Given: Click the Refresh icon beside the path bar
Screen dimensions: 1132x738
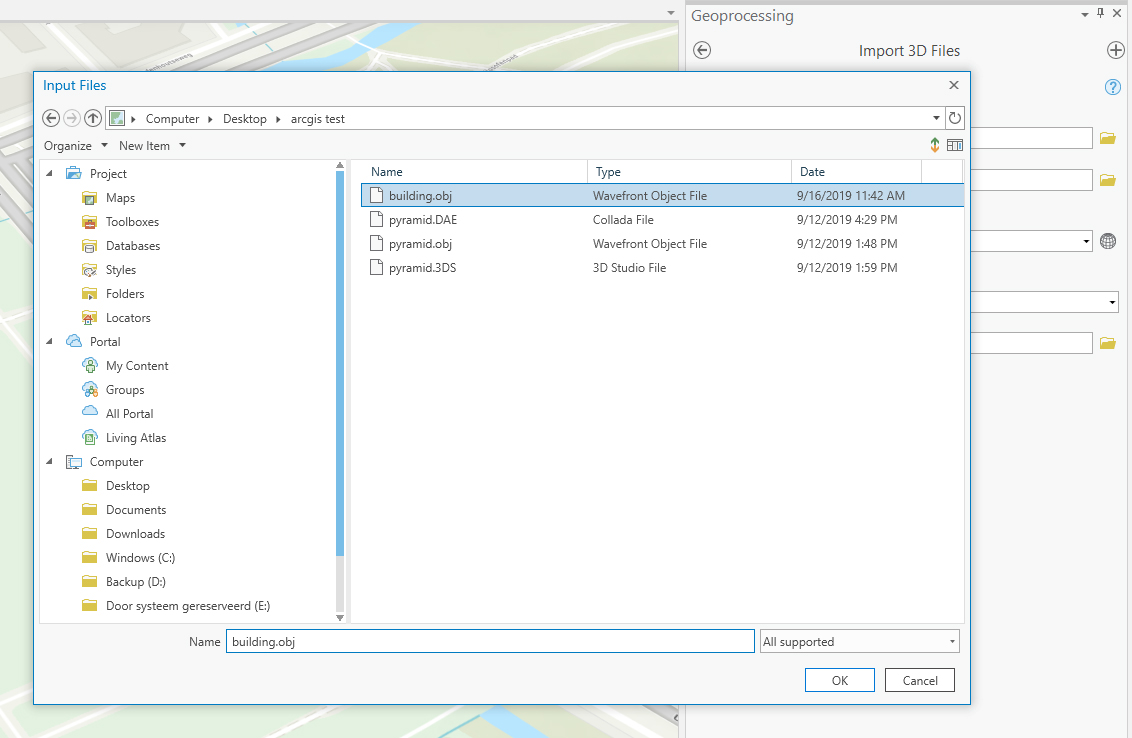Looking at the screenshot, I should (955, 118).
